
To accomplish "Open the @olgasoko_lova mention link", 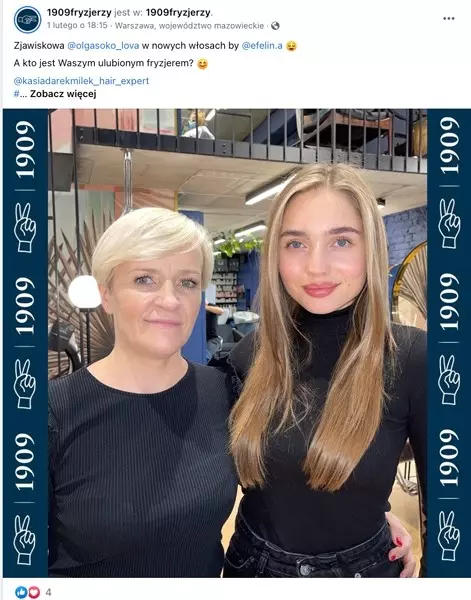I will click(103, 46).
